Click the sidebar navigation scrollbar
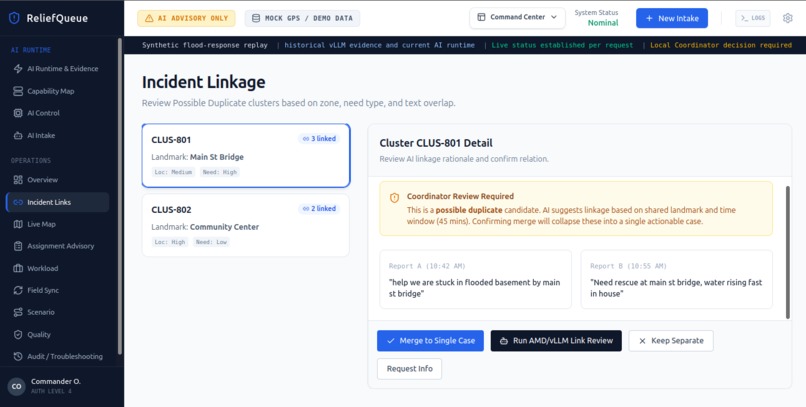806x407 pixels. 120,195
